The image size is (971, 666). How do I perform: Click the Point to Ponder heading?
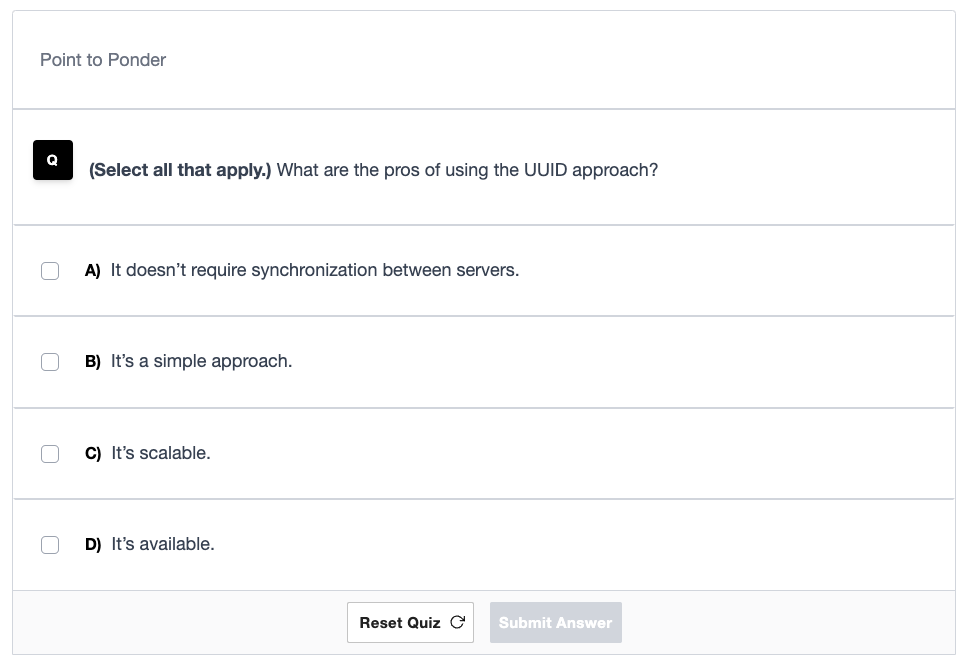(x=103, y=60)
